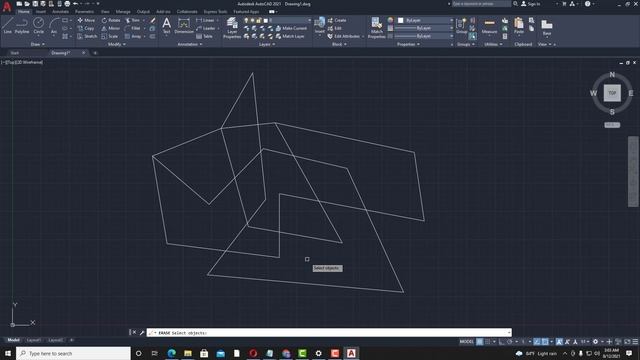
Task: Toggle ortho mode in status bar
Action: [x=502, y=342]
